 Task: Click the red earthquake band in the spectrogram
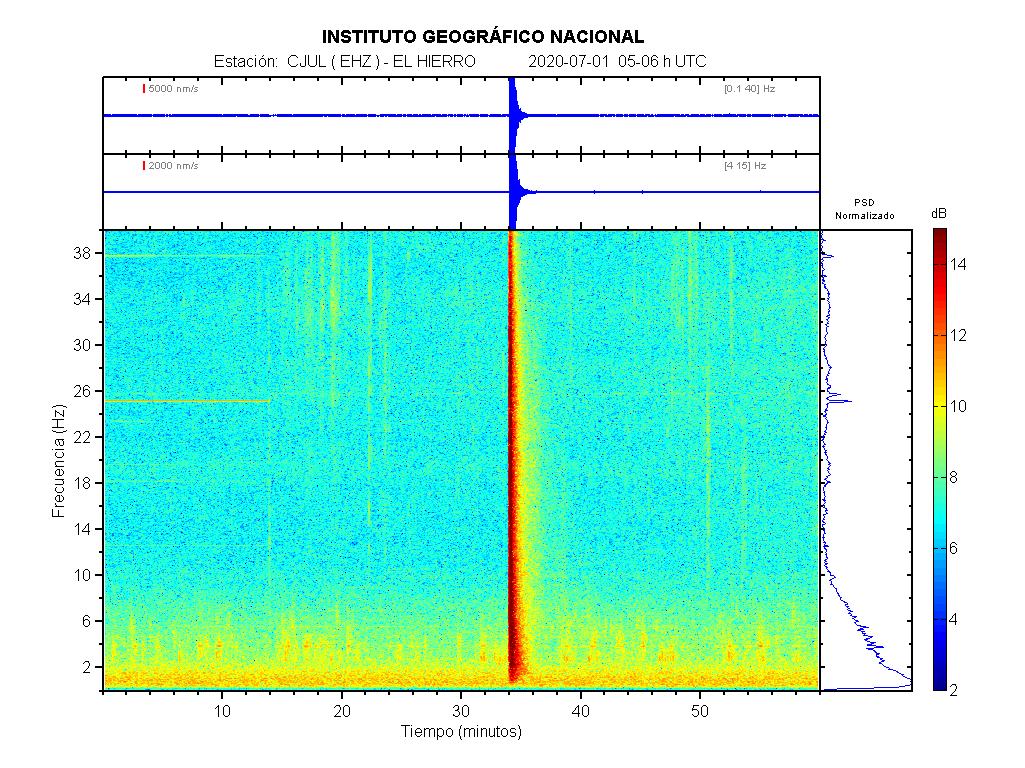(514, 458)
